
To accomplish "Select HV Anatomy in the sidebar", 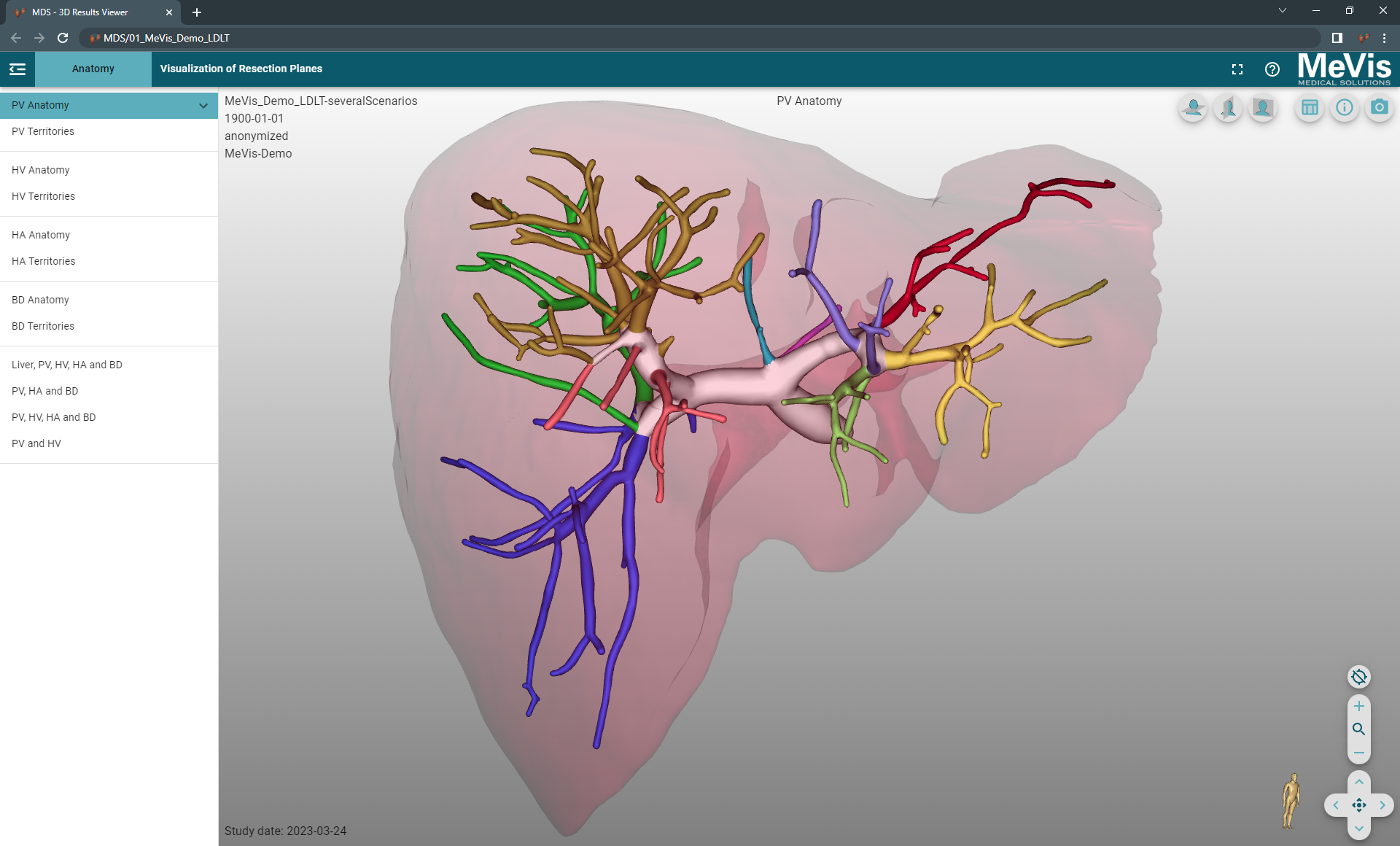I will (x=109, y=171).
